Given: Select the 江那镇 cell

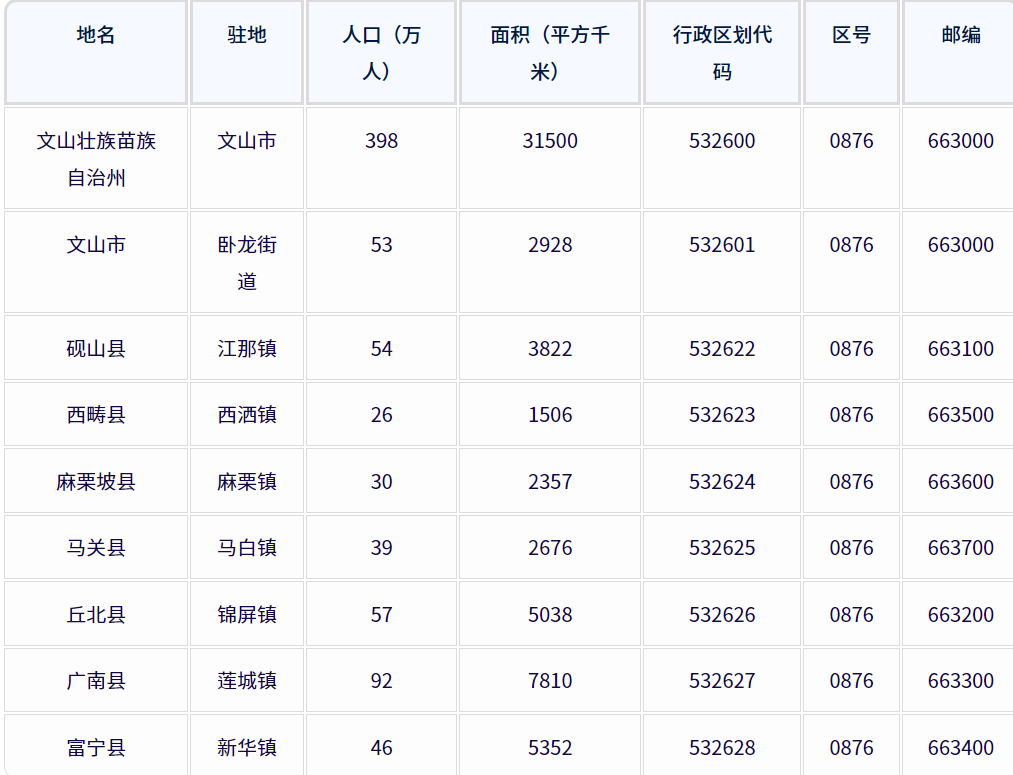Looking at the screenshot, I should pos(247,348).
